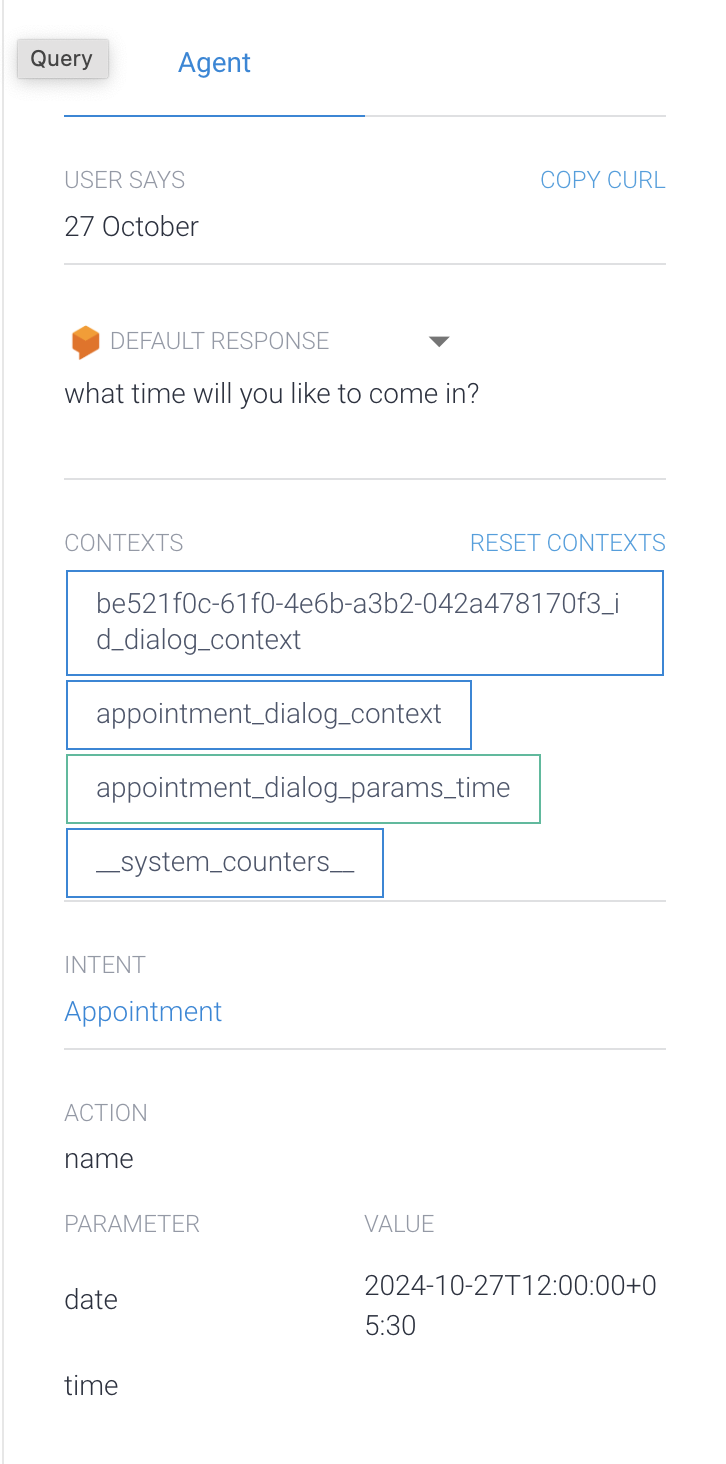Expand the DEFAULT RESPONSE dropdown arrow
The height and width of the screenshot is (1464, 726).
tap(439, 341)
